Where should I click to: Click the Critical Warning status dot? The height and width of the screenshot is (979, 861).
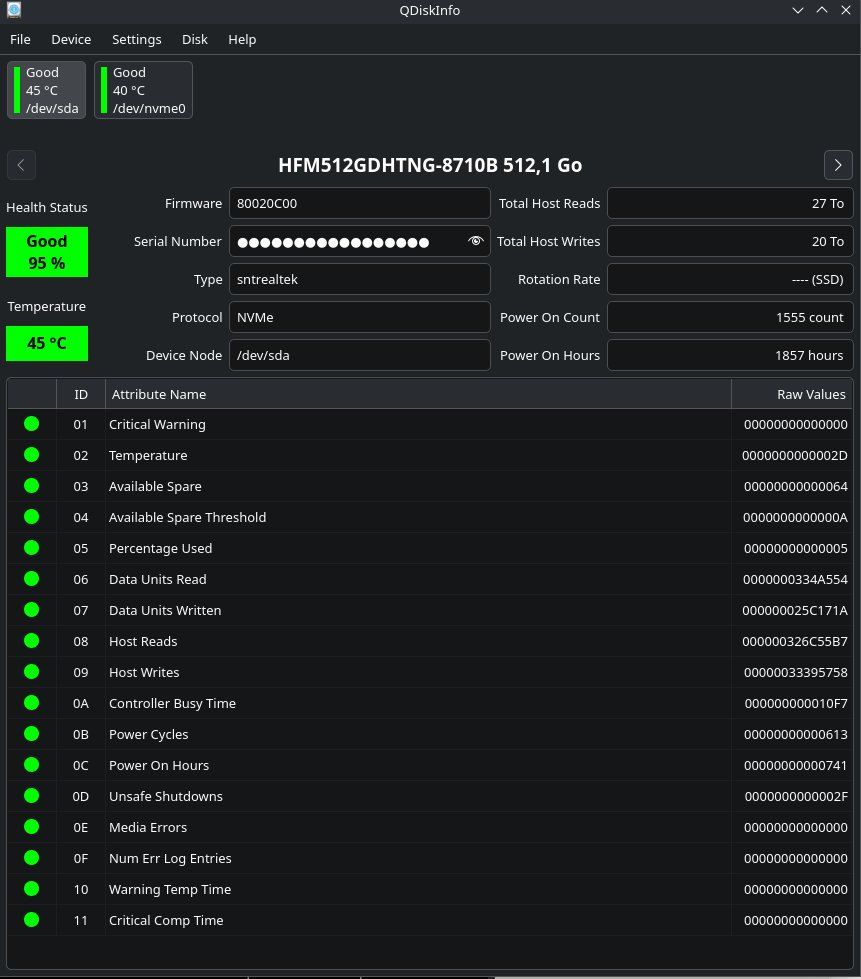(31, 424)
